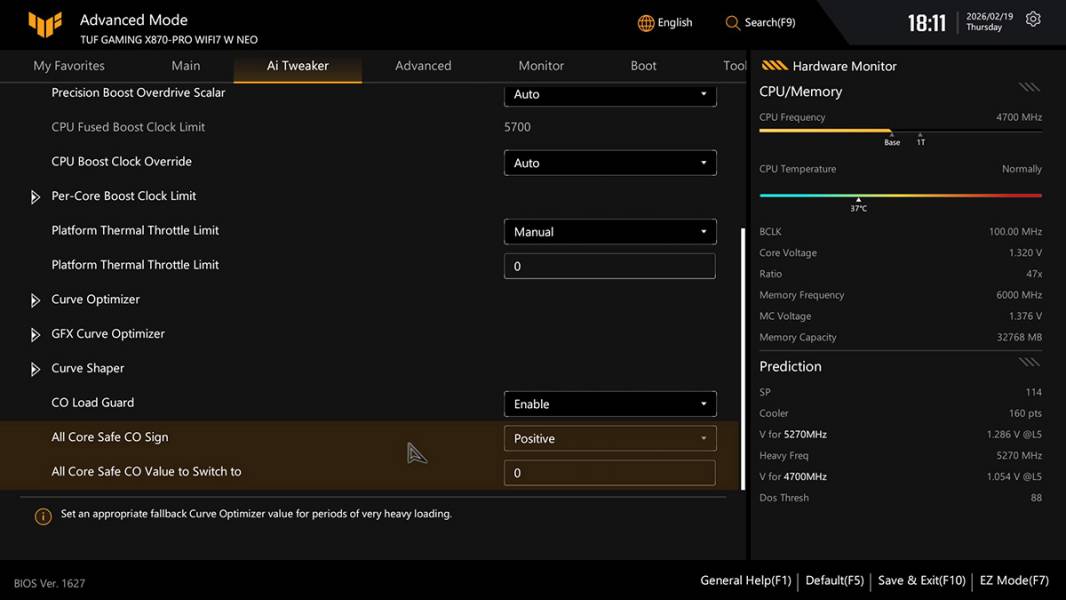The height and width of the screenshot is (600, 1066).
Task: Click the All Core Safe CO Value field
Action: pos(610,473)
